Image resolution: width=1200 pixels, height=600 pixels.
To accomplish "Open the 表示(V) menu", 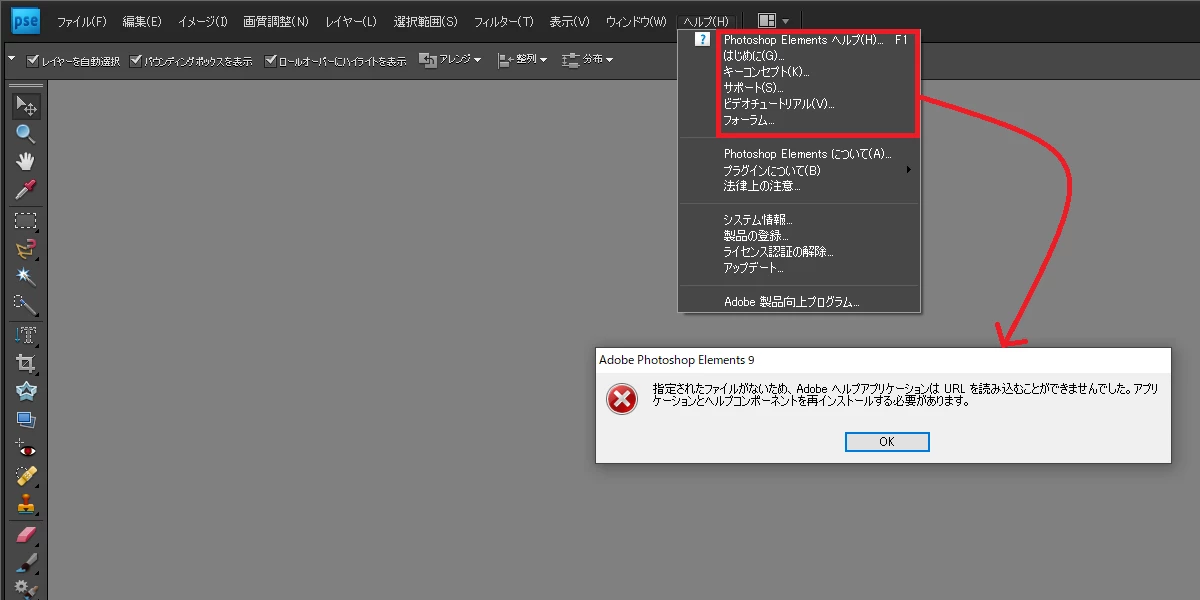I will [569, 21].
